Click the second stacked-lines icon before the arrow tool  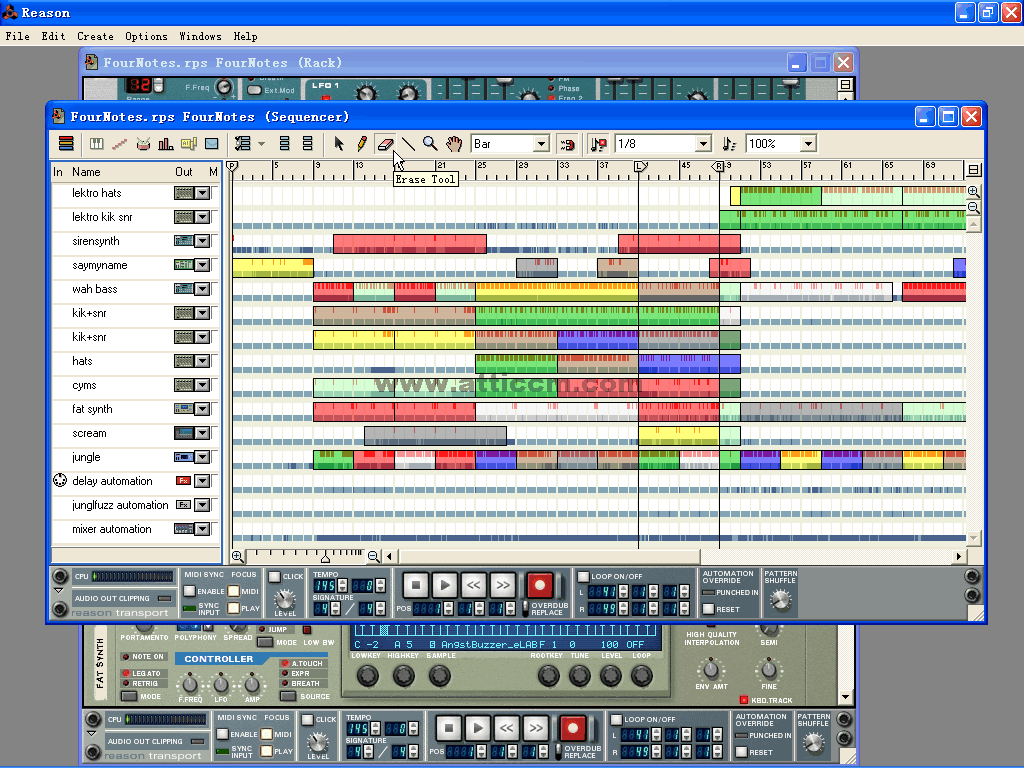307,144
